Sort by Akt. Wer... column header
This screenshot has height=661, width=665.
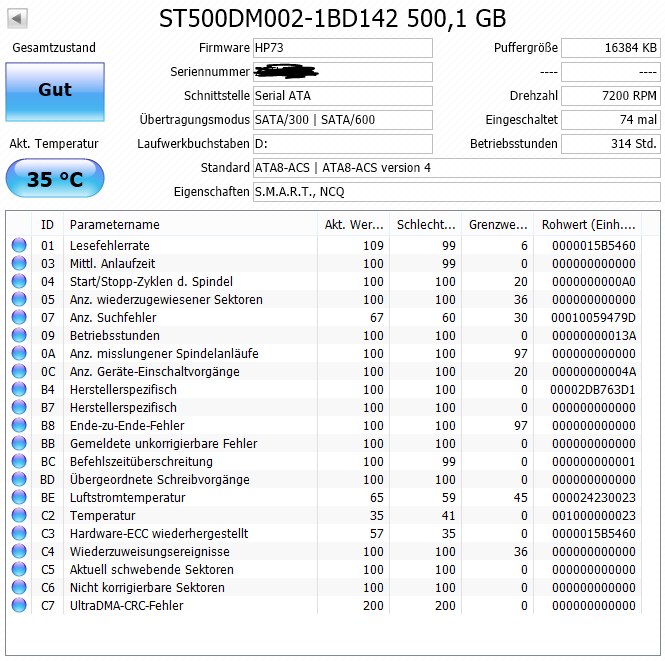coord(353,224)
